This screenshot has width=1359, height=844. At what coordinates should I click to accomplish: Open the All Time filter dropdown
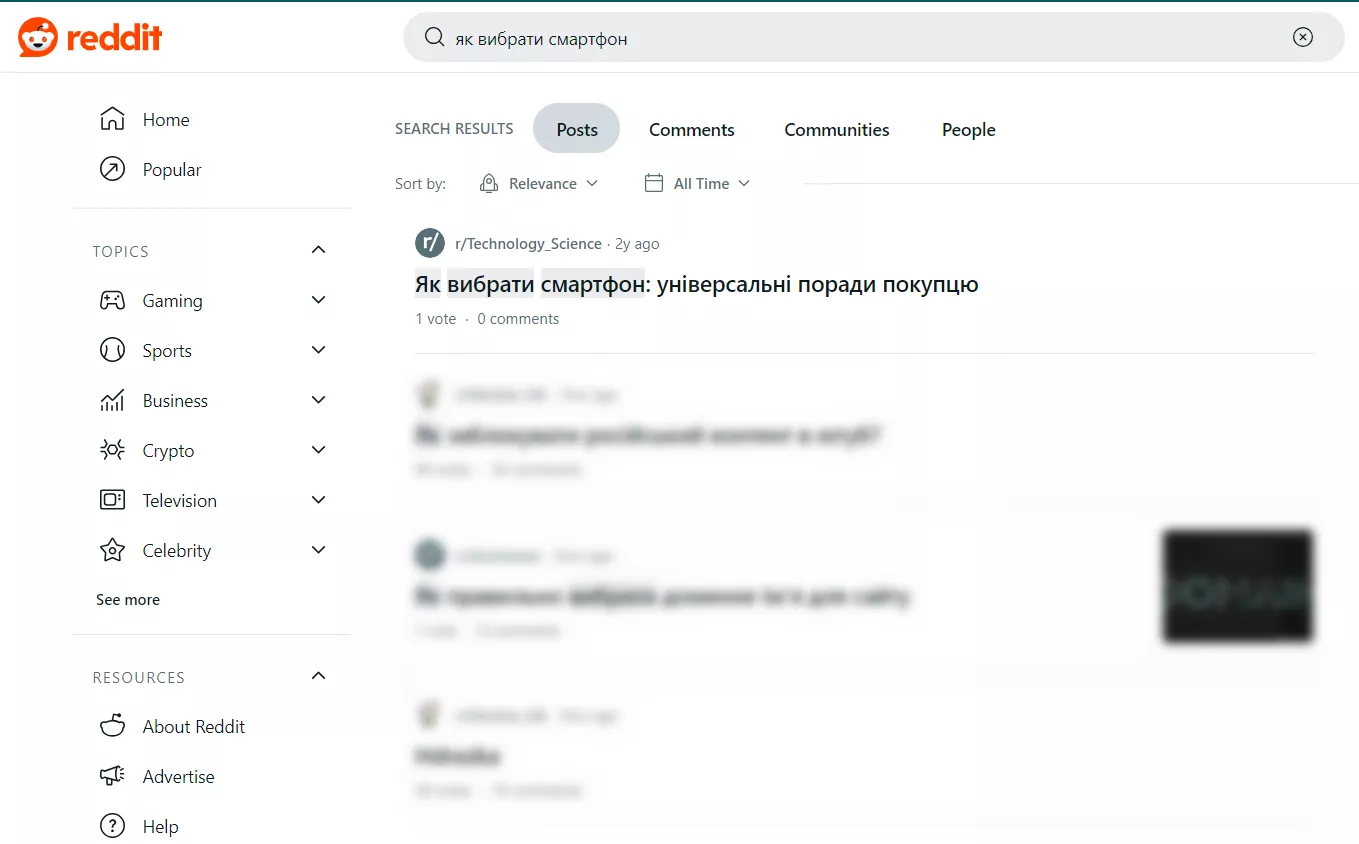pos(697,183)
